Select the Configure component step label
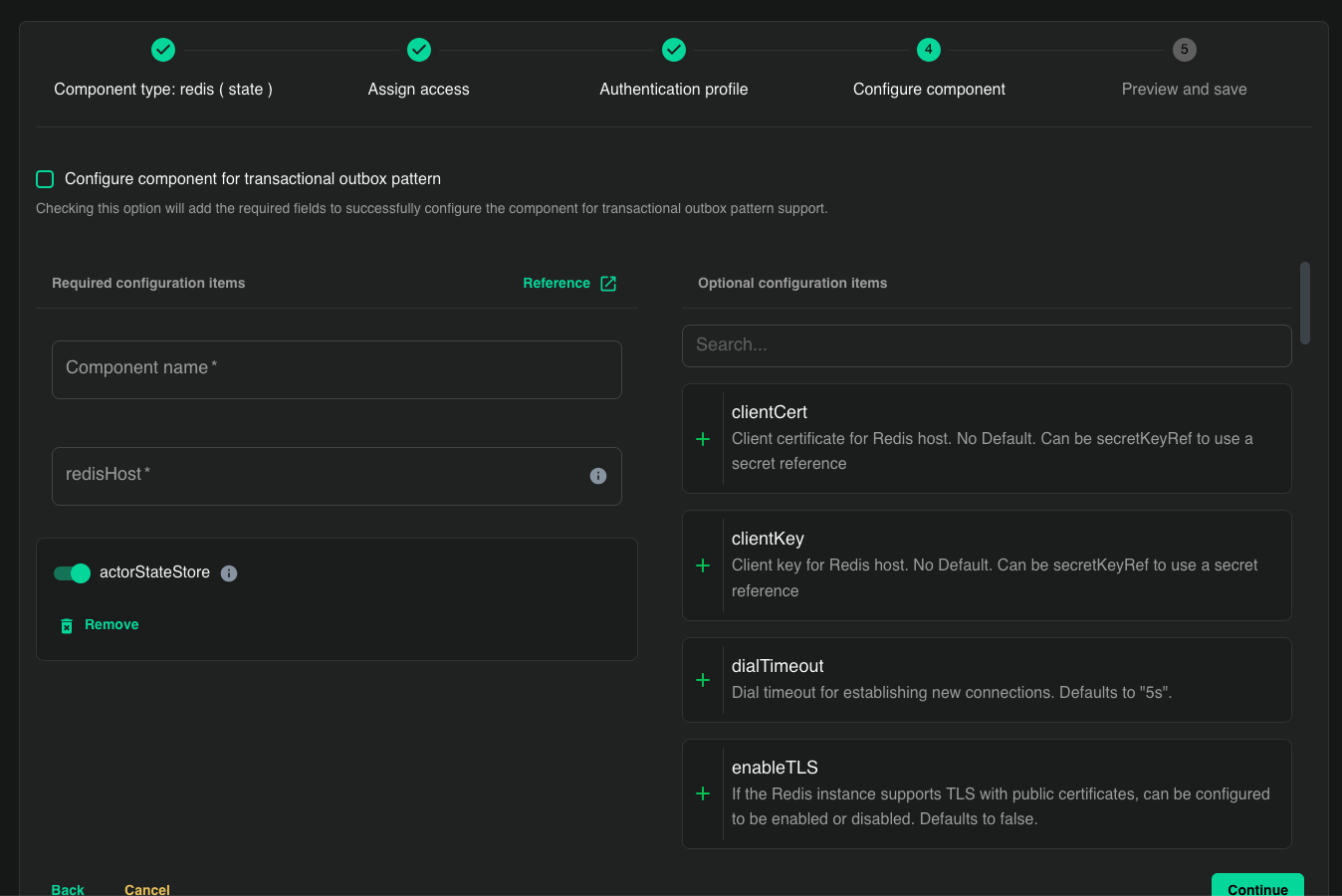The height and width of the screenshot is (896, 1342). (929, 90)
